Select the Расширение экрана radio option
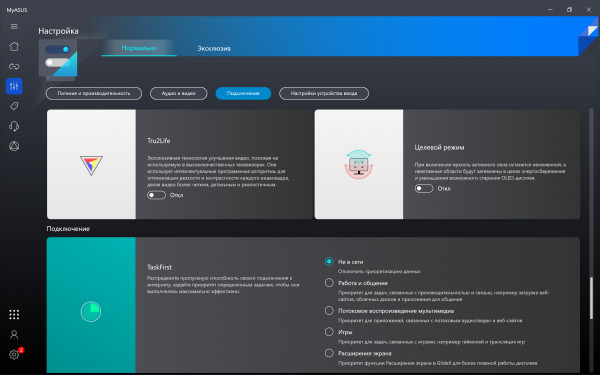This screenshot has height=375, width=600. 329,353
